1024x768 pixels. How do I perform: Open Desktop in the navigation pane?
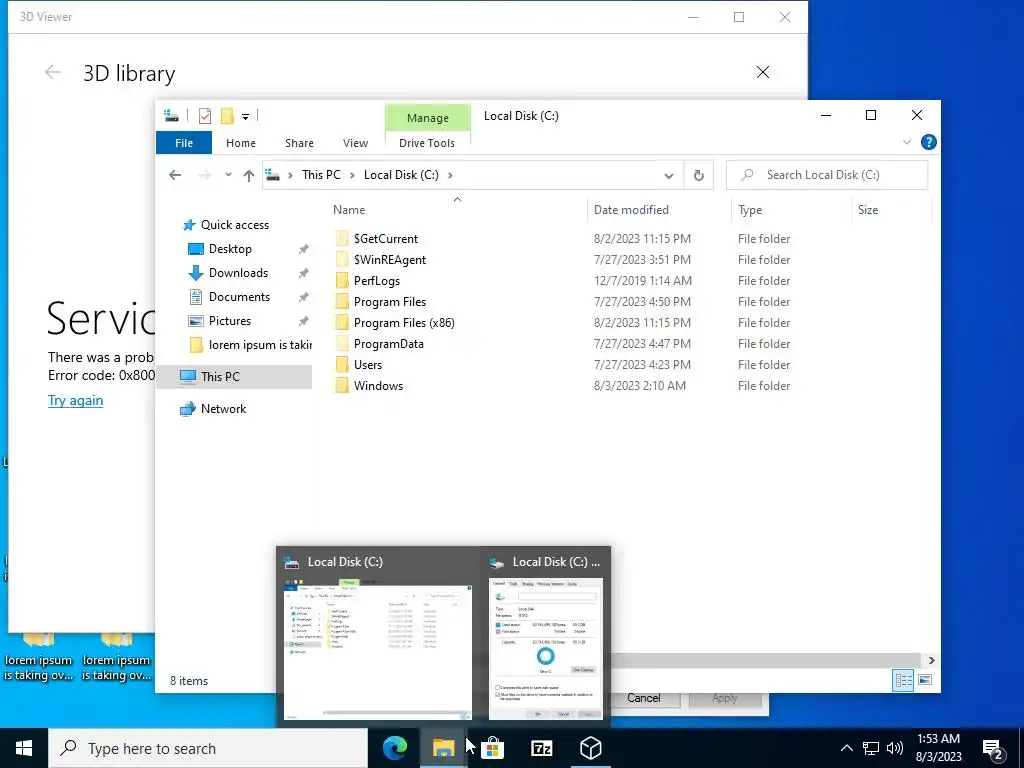pyautogui.click(x=230, y=249)
